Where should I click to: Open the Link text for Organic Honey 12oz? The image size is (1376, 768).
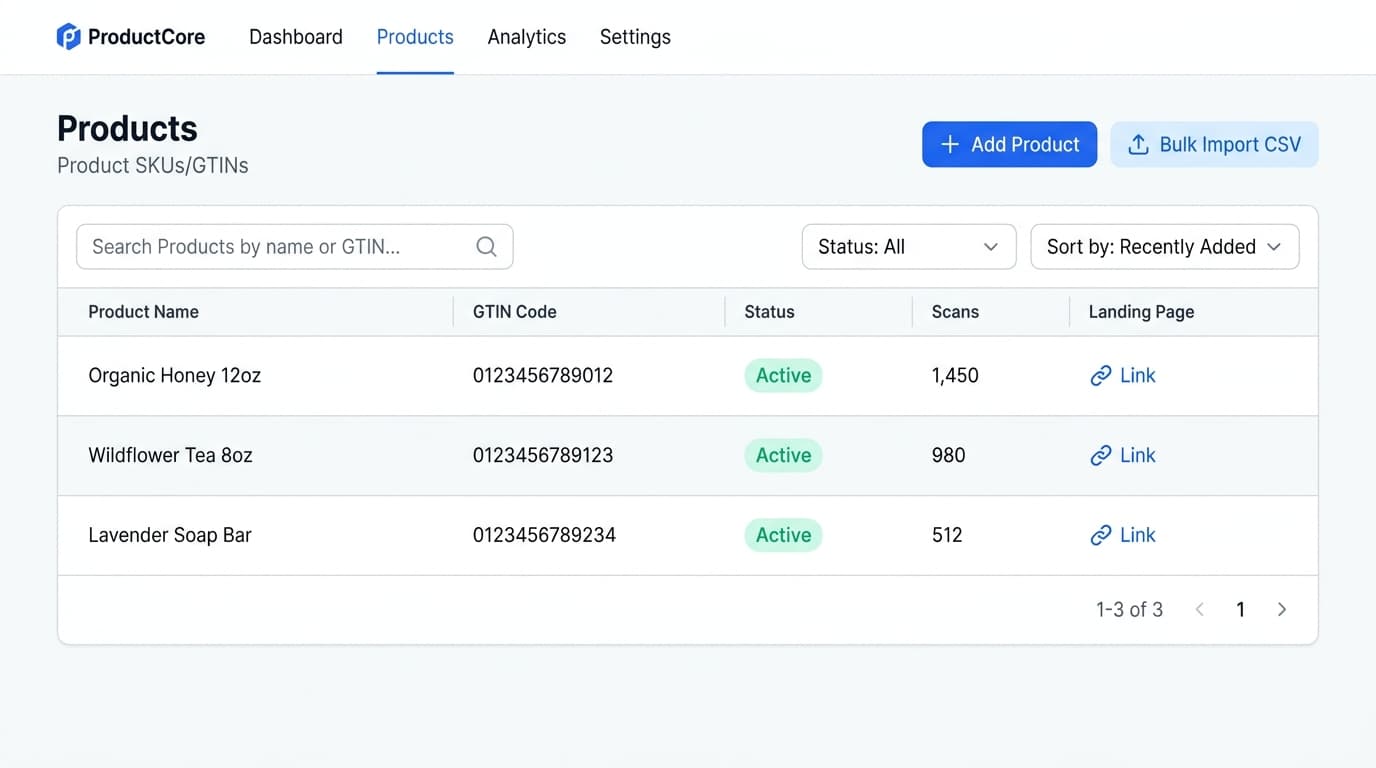click(x=1138, y=375)
